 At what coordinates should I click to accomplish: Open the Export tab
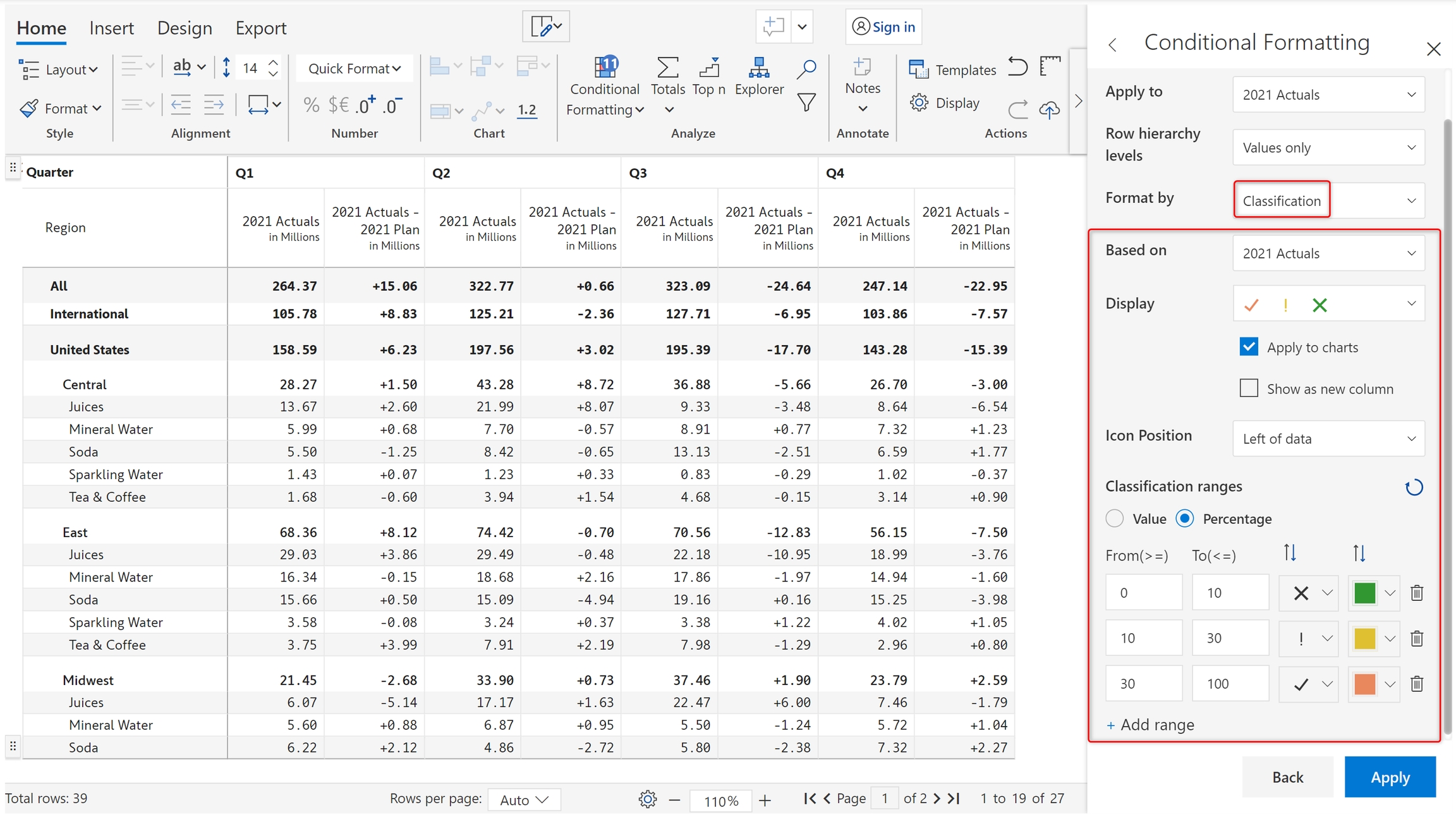[x=260, y=28]
